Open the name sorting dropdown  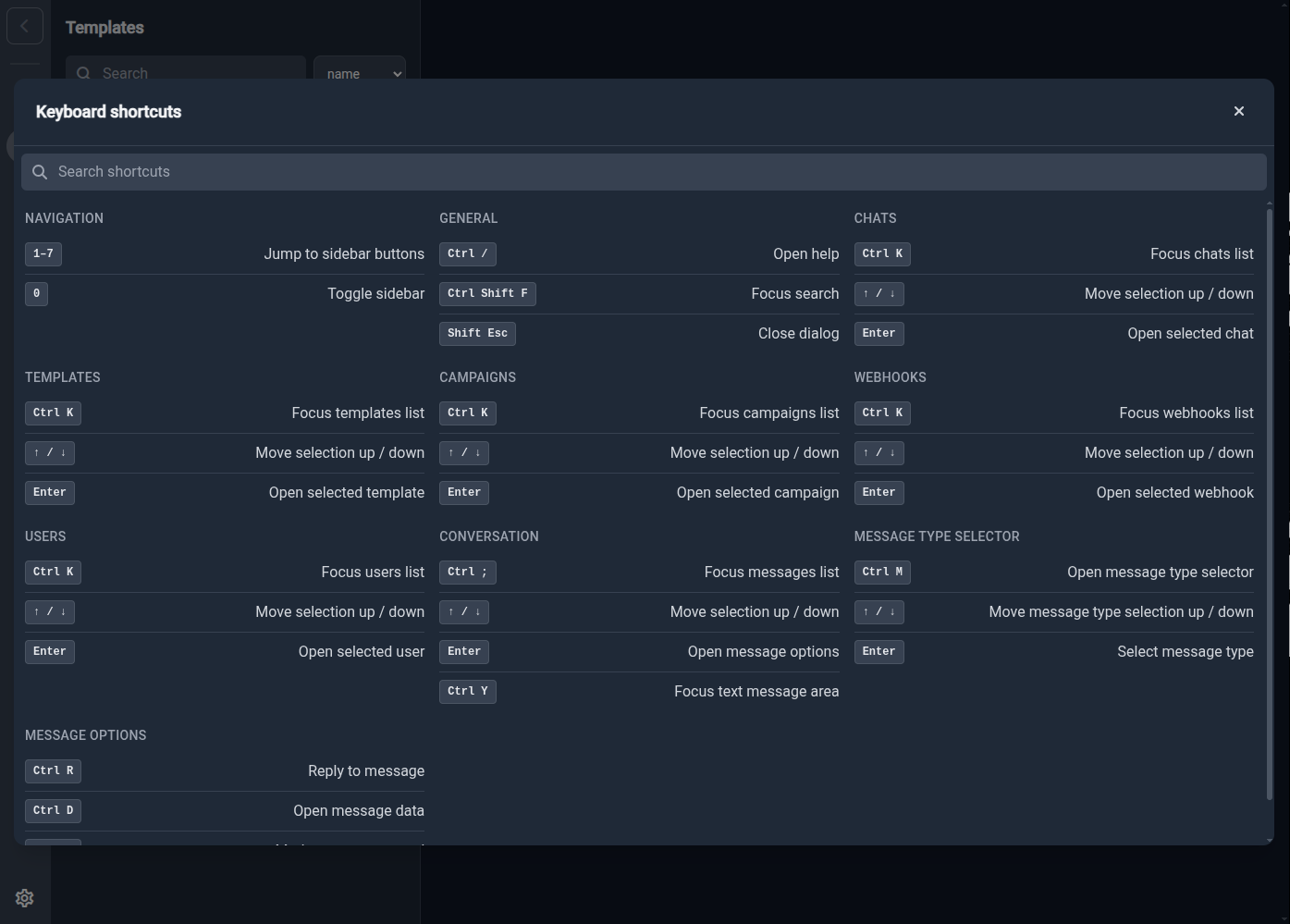pos(359,73)
